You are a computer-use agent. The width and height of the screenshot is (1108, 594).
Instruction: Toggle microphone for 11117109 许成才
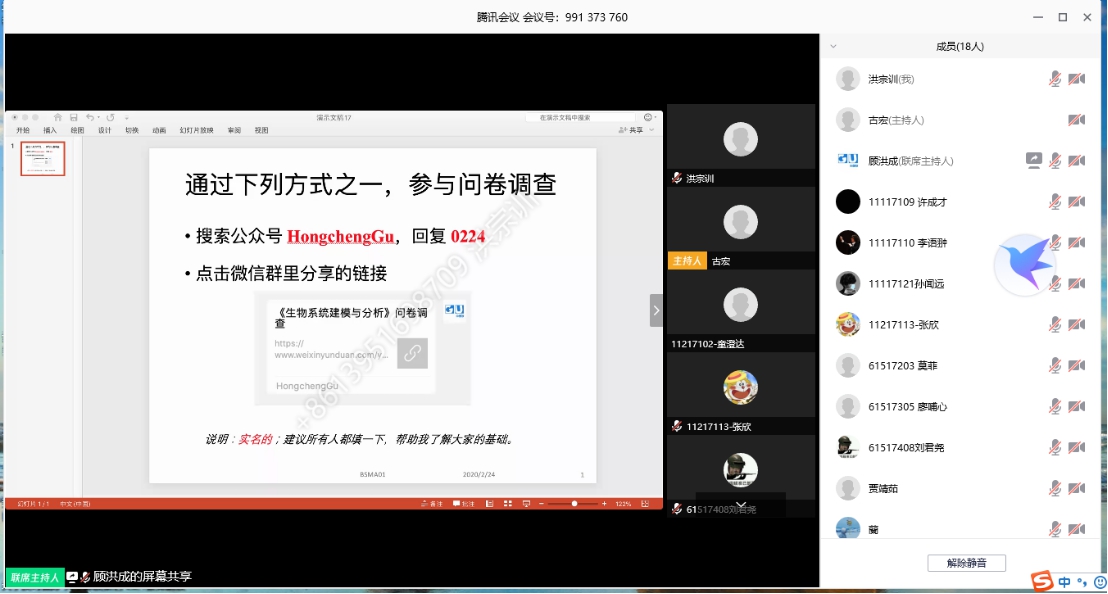[x=1054, y=202]
